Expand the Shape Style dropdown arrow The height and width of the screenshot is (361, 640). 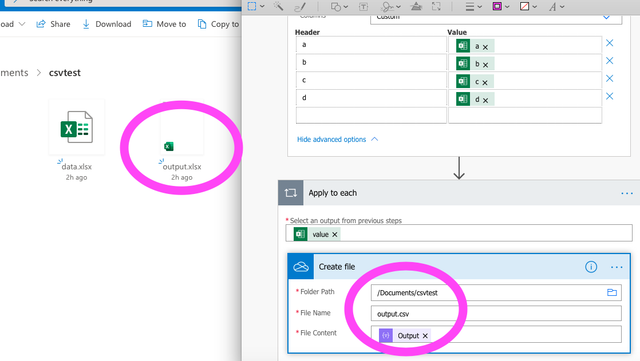480,7
